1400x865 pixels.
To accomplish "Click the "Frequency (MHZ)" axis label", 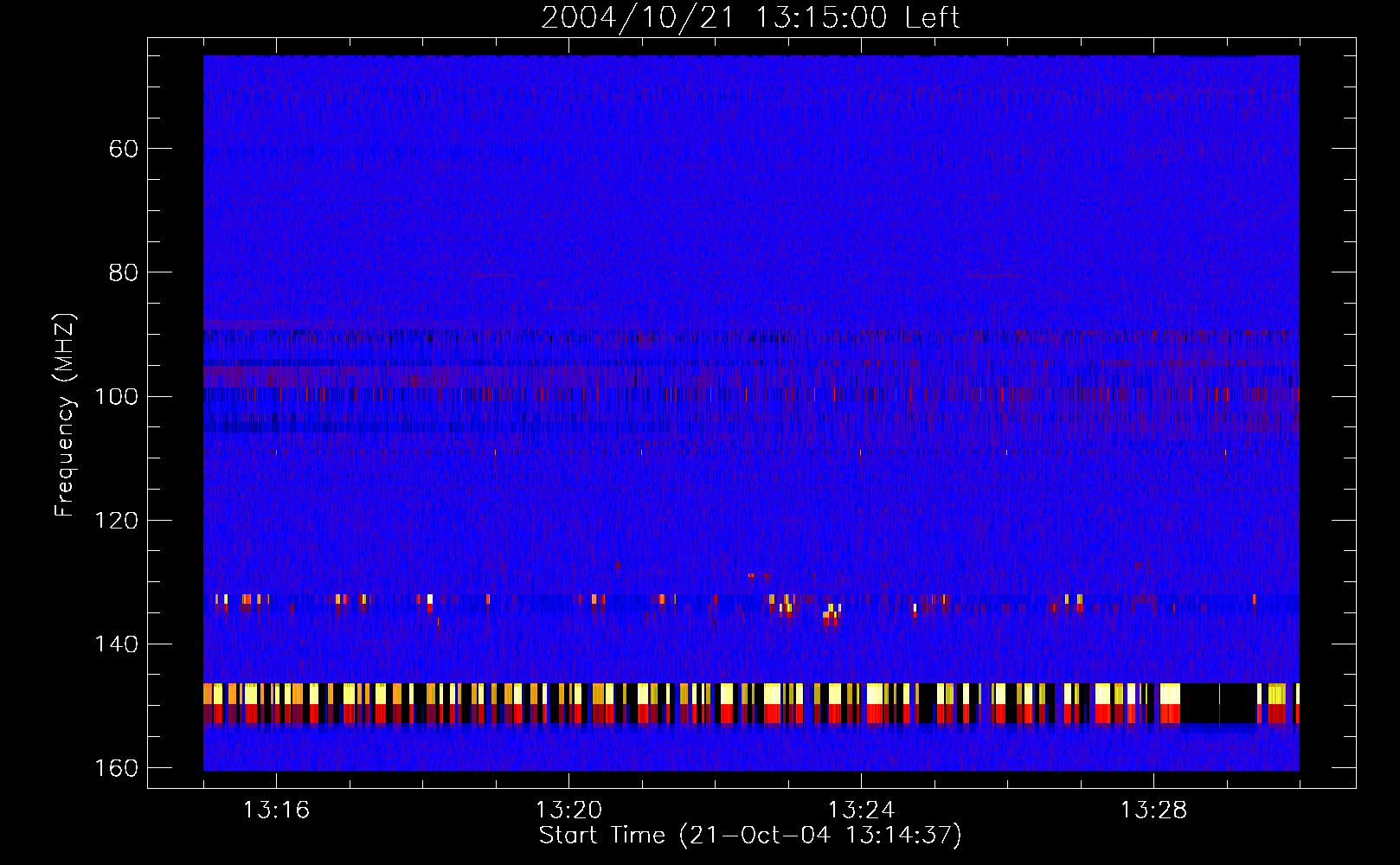I will [x=66, y=415].
